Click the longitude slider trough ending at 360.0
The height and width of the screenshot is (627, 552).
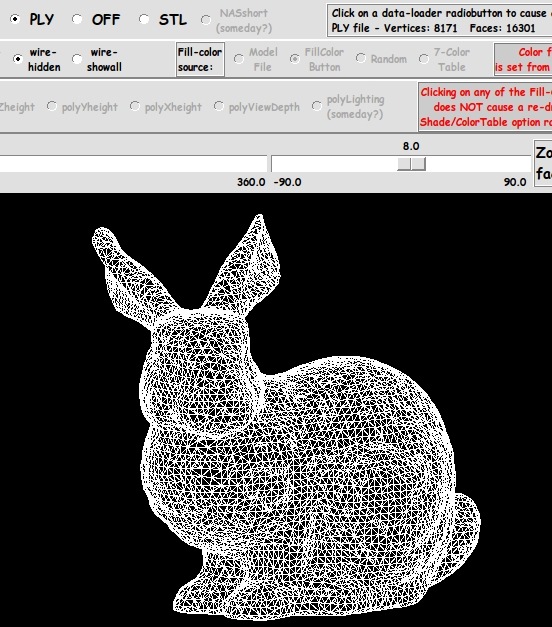tap(134, 164)
